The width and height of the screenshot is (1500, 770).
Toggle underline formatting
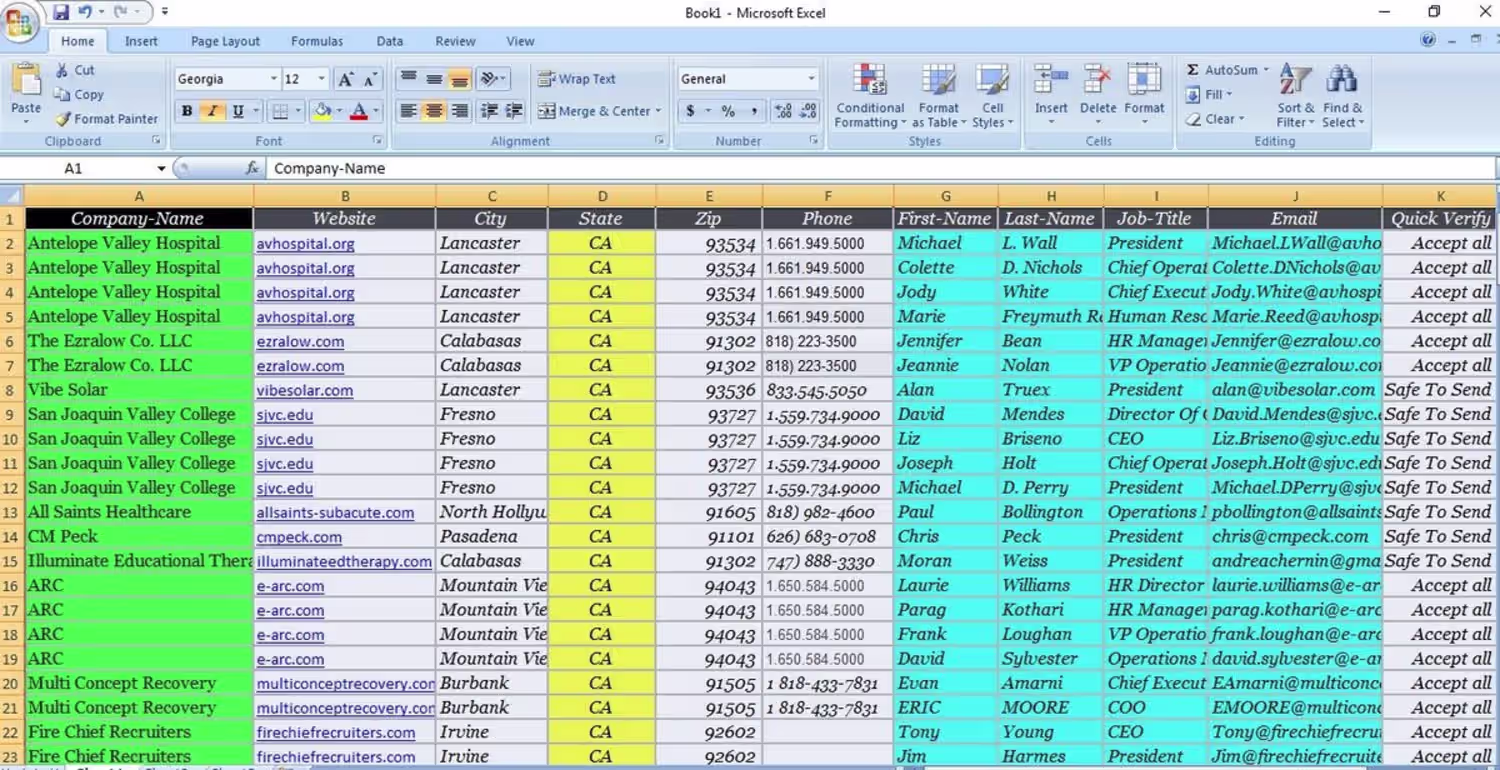(238, 111)
